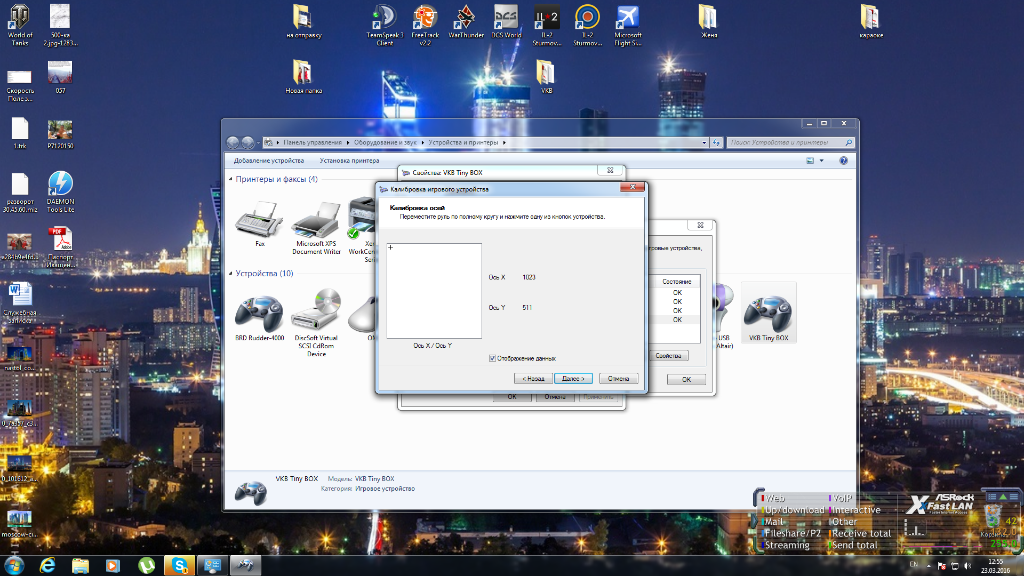The height and width of the screenshot is (576, 1024).
Task: Select the BRD Rudder-4000 device
Action: pyautogui.click(x=259, y=319)
